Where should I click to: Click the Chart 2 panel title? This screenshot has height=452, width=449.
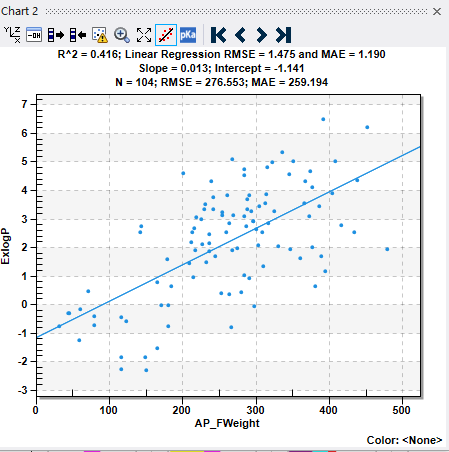(x=20, y=11)
